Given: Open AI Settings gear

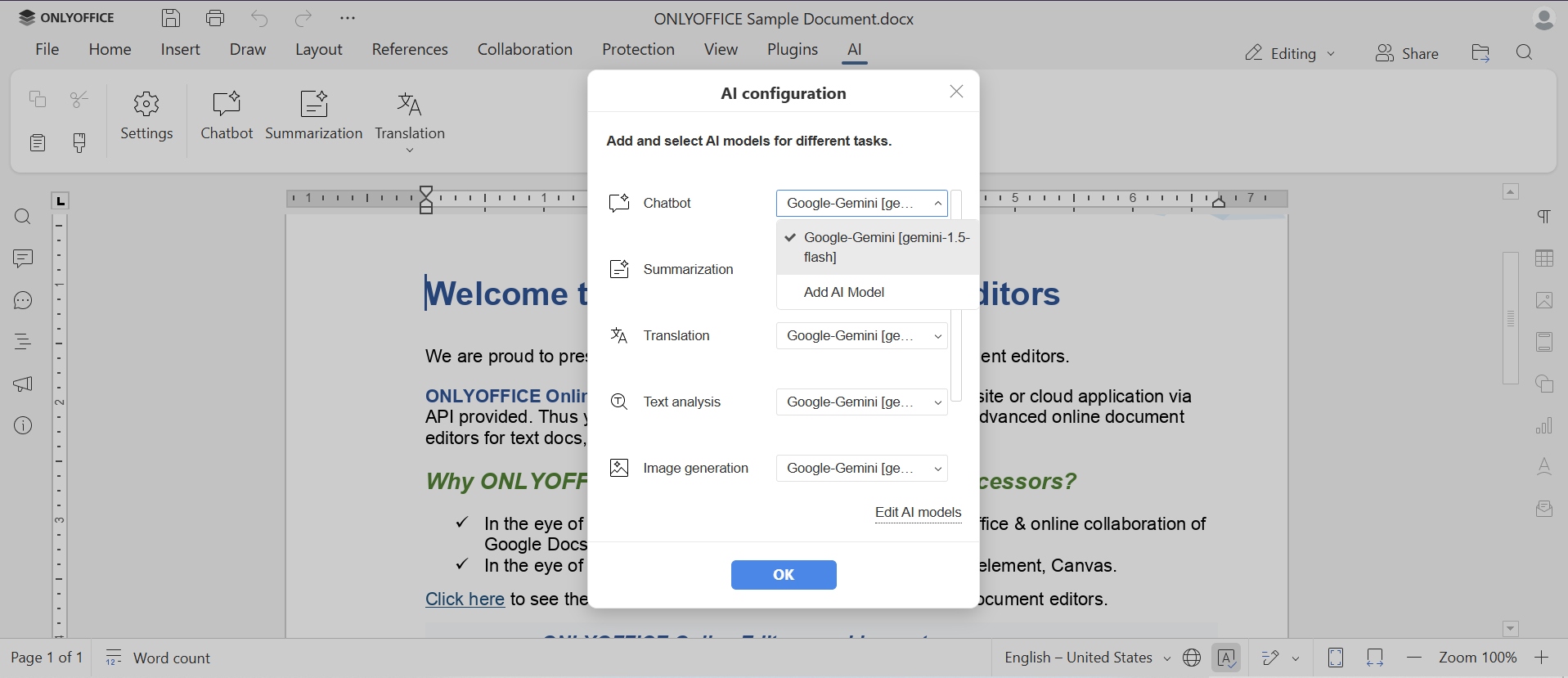Looking at the screenshot, I should pos(146,116).
